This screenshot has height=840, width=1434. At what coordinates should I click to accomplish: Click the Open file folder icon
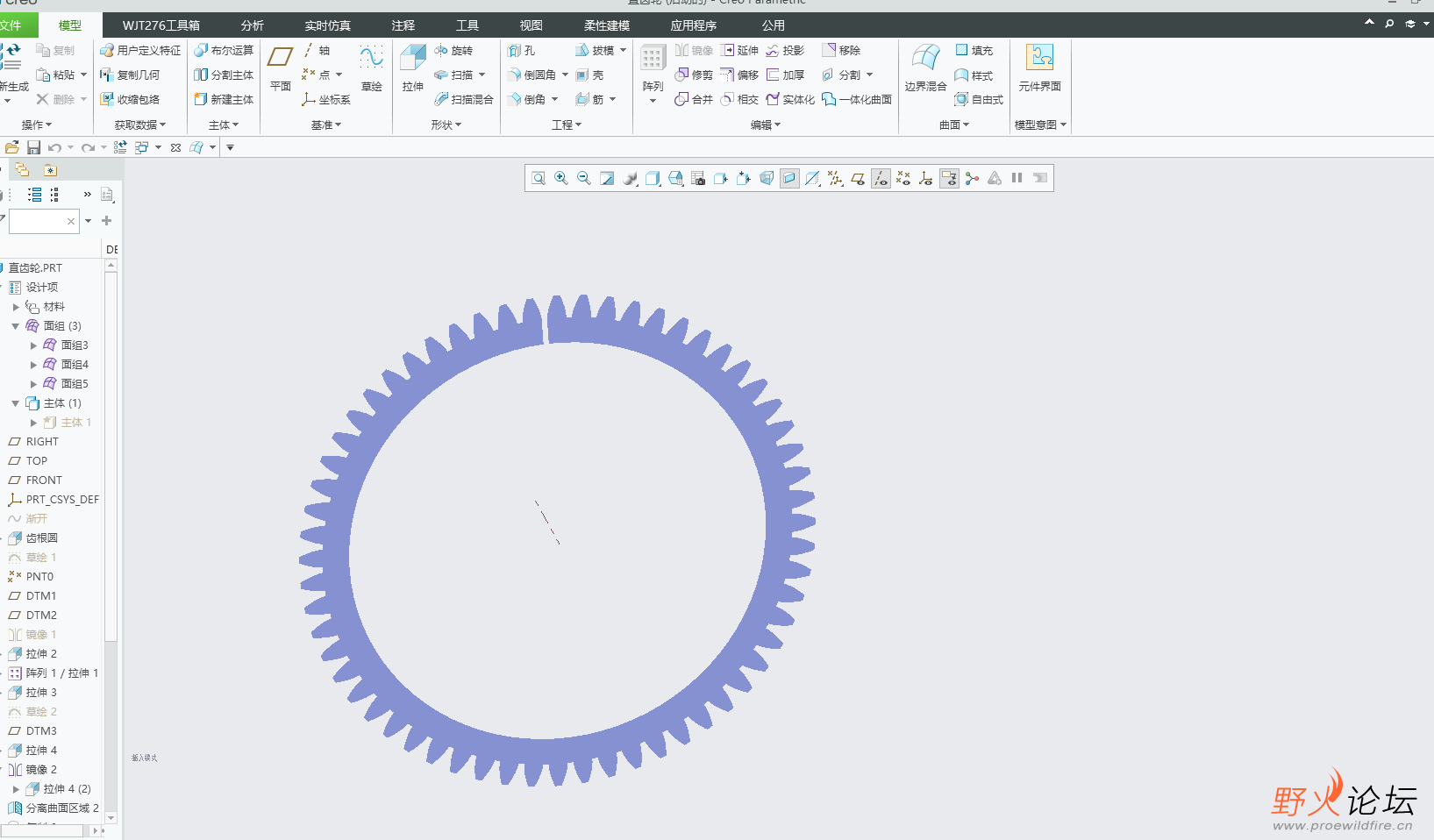point(11,147)
